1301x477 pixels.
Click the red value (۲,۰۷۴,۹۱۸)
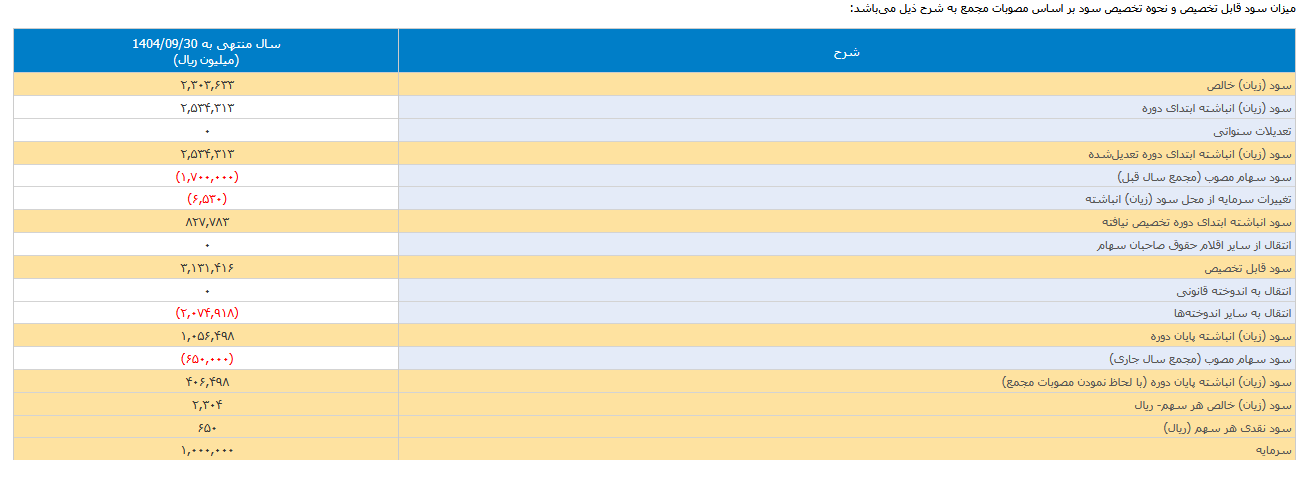click(x=207, y=314)
